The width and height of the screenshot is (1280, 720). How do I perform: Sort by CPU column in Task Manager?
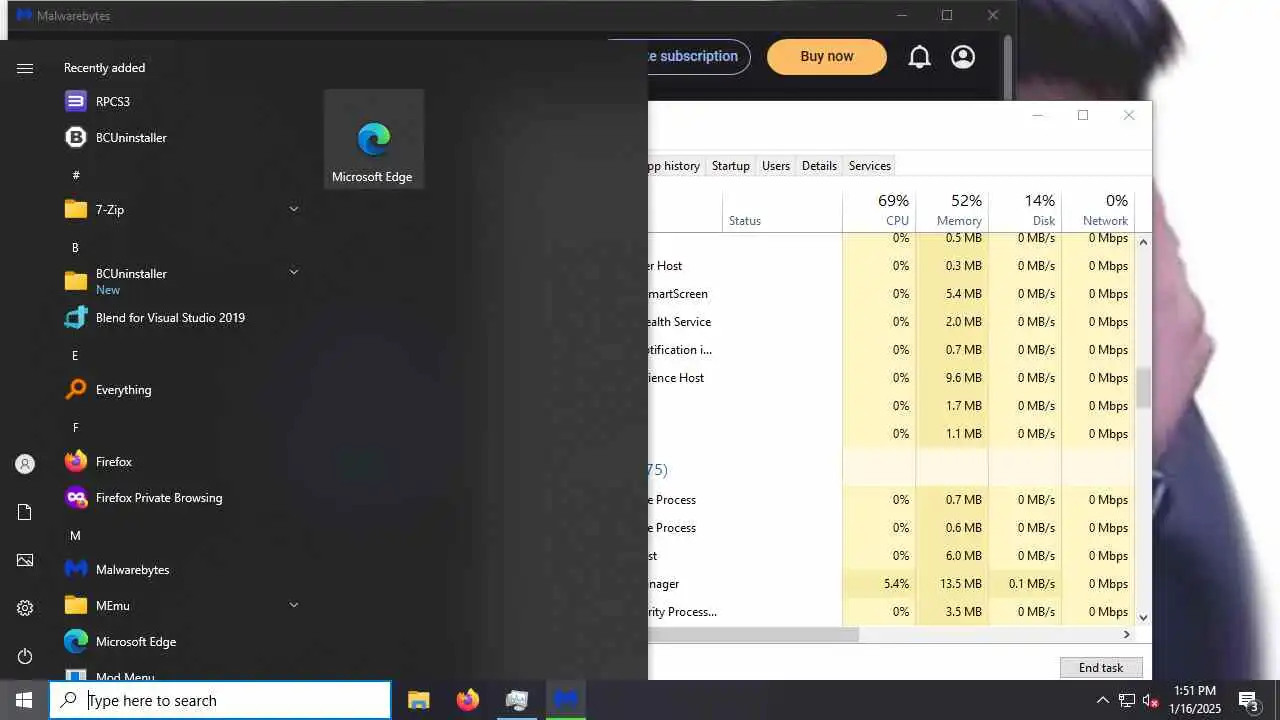point(879,210)
